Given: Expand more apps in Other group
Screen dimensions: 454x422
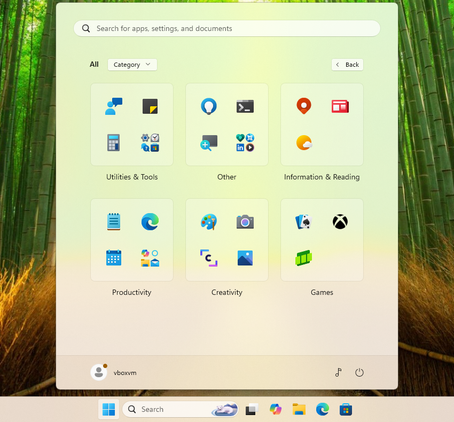Looking at the screenshot, I should (245, 143).
